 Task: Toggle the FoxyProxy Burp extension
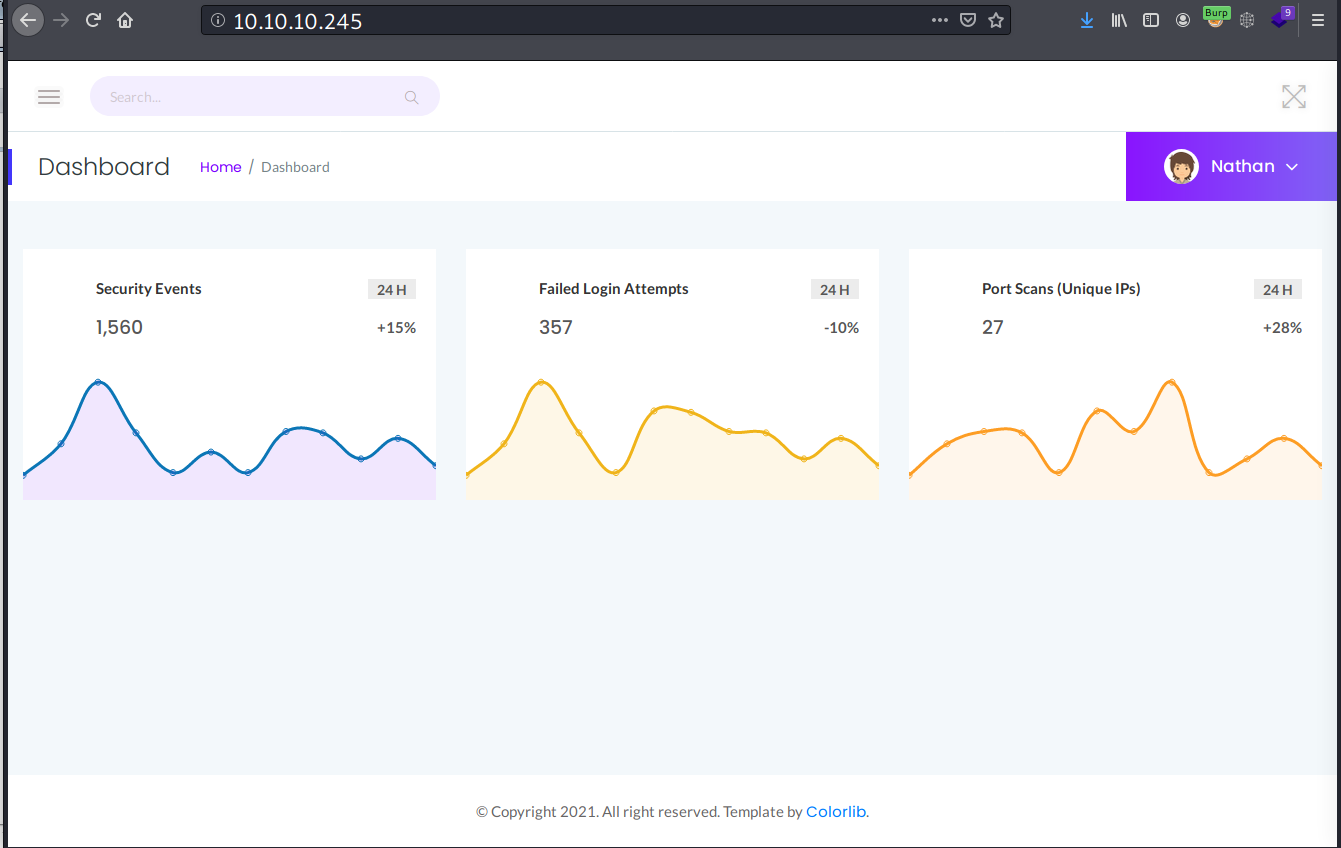tap(1215, 19)
